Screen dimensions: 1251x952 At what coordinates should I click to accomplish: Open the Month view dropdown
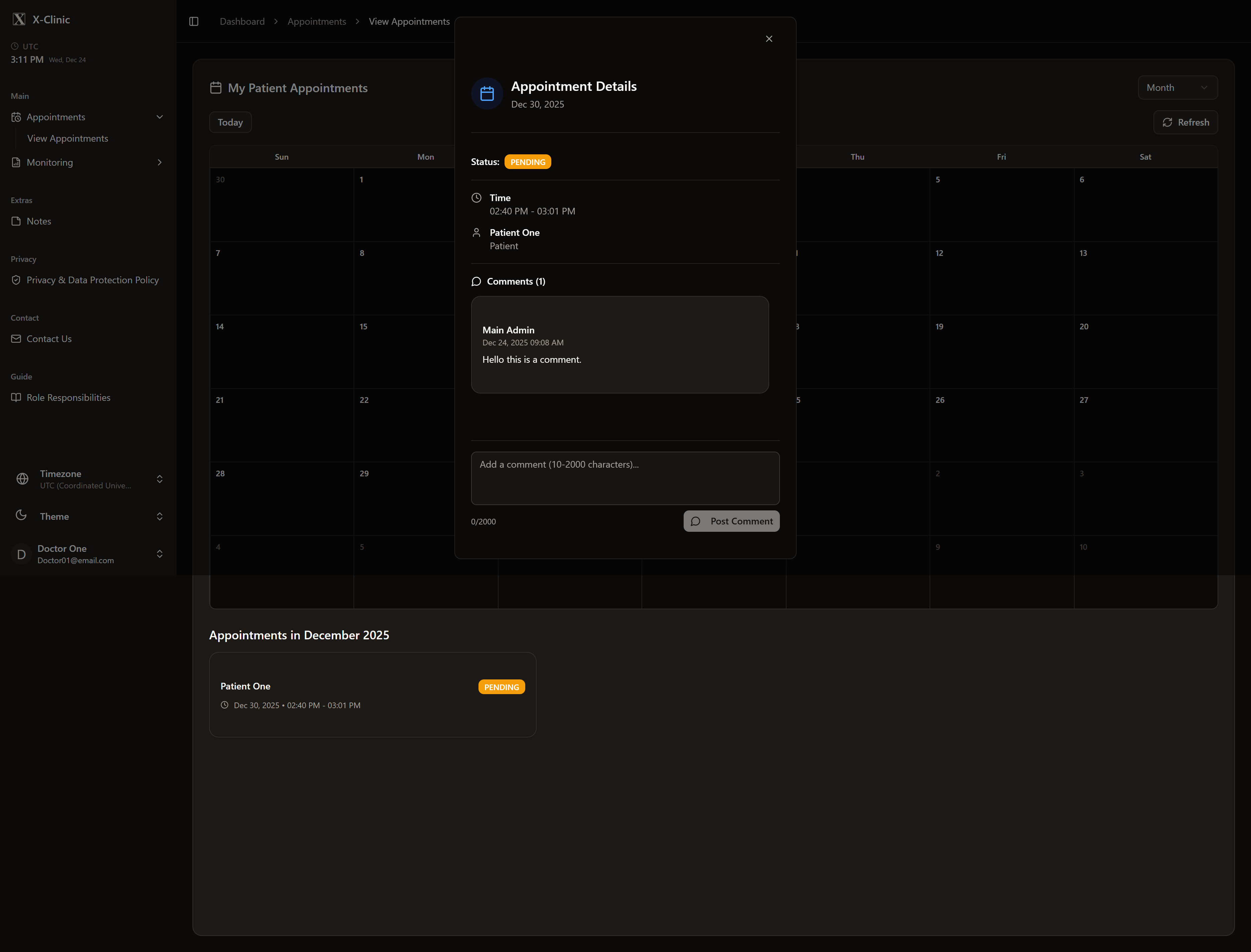pyautogui.click(x=1177, y=88)
